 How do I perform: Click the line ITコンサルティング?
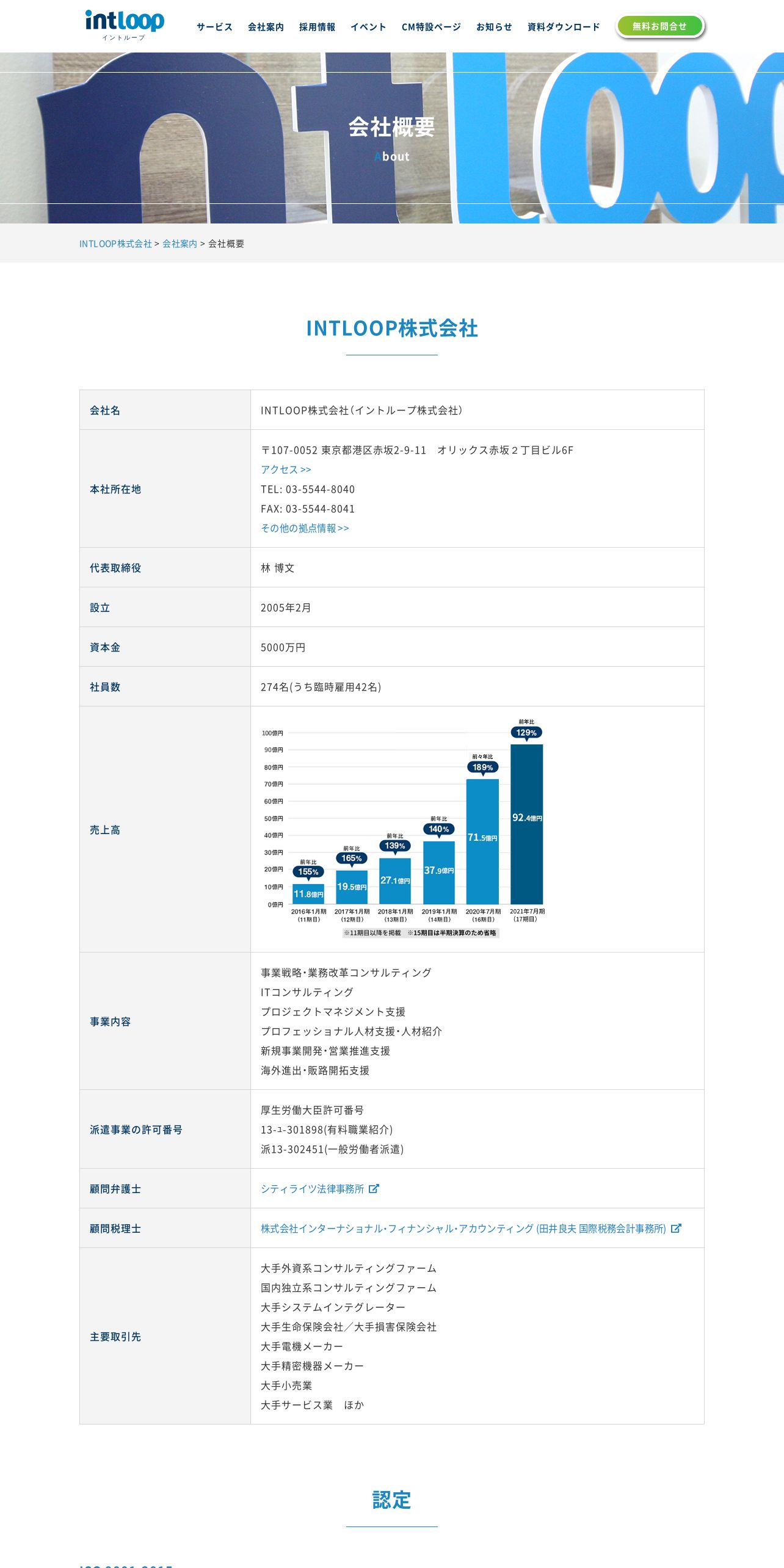307,992
